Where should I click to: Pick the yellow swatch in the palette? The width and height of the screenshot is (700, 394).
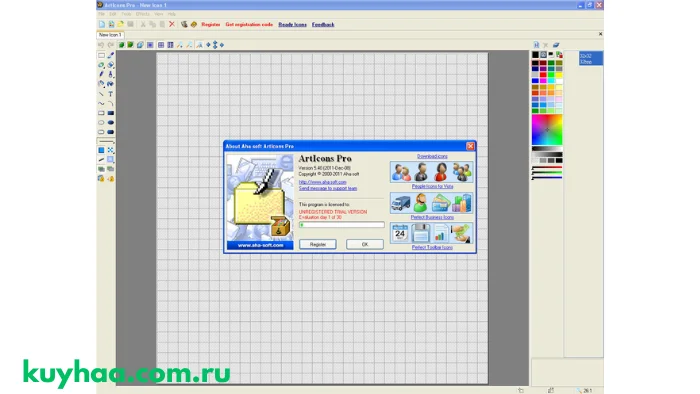coord(559,75)
